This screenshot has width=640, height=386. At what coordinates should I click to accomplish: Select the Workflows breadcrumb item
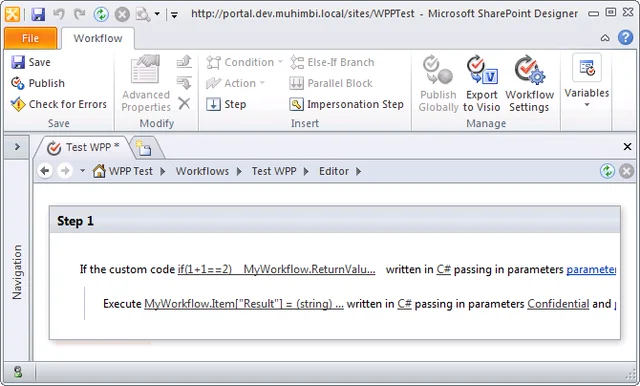pos(202,171)
